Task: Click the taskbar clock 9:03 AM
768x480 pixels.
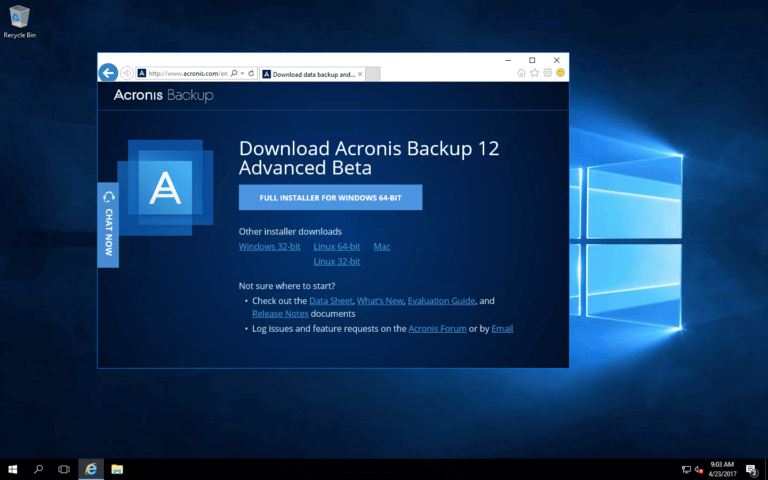Action: pyautogui.click(x=722, y=469)
